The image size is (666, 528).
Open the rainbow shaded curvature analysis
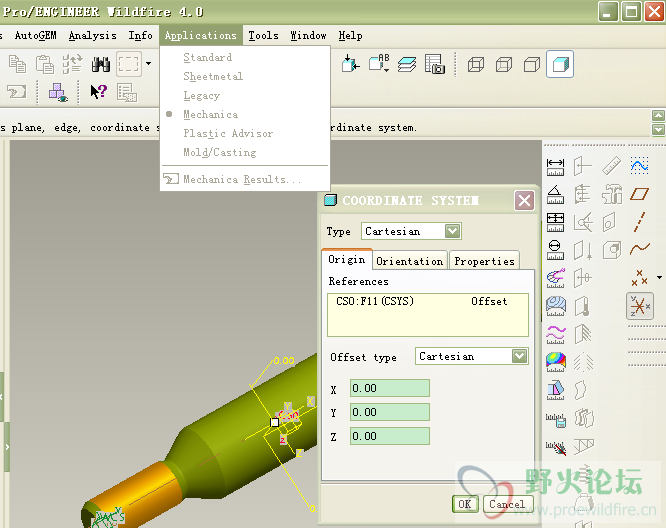click(x=556, y=362)
